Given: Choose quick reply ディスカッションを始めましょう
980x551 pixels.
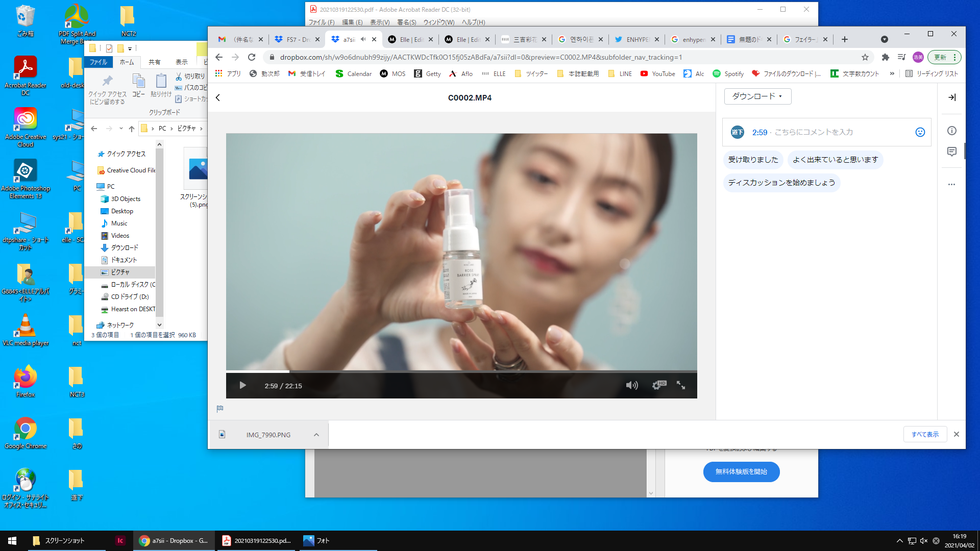Looking at the screenshot, I should pos(781,183).
